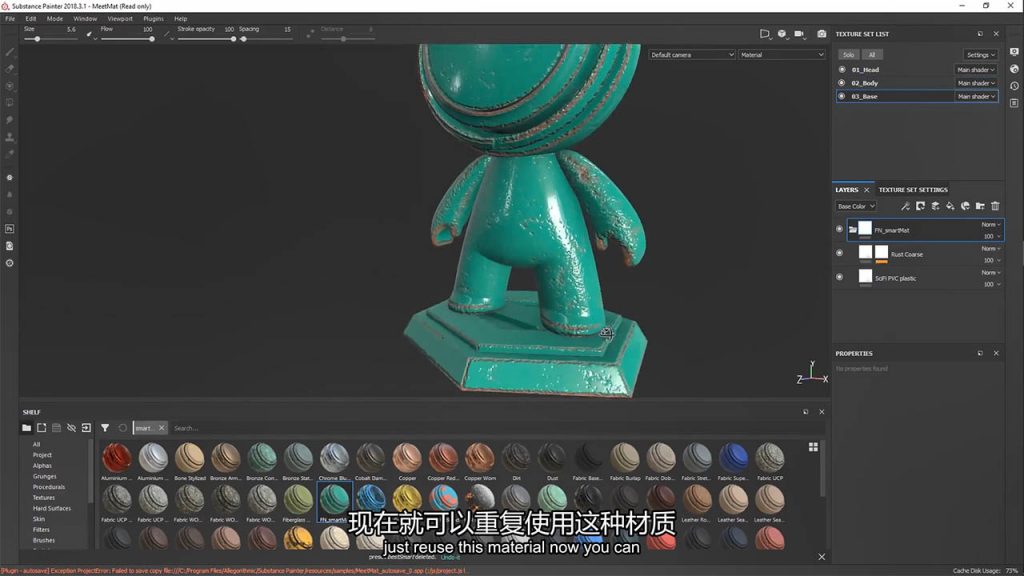Viewport: 1024px width, 576px height.
Task: Click the Shelf folder view icon
Action: 26,428
